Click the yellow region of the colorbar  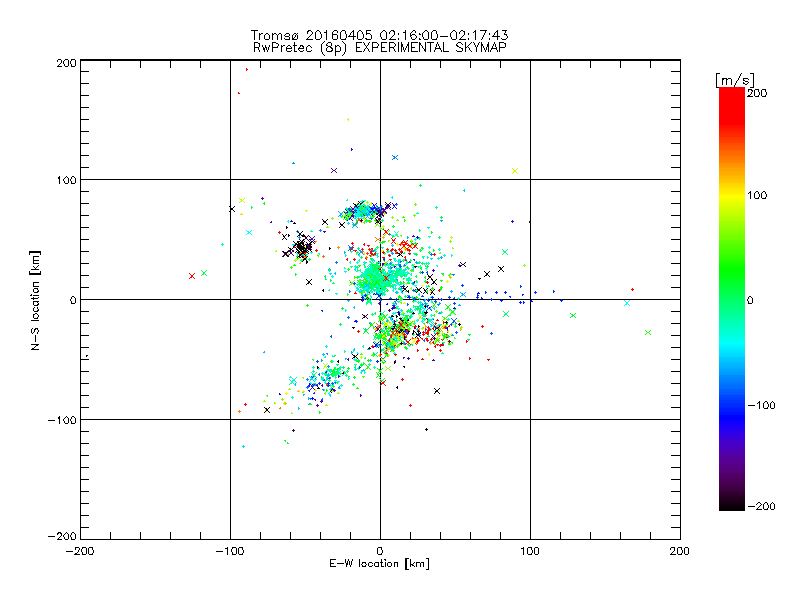coord(732,196)
